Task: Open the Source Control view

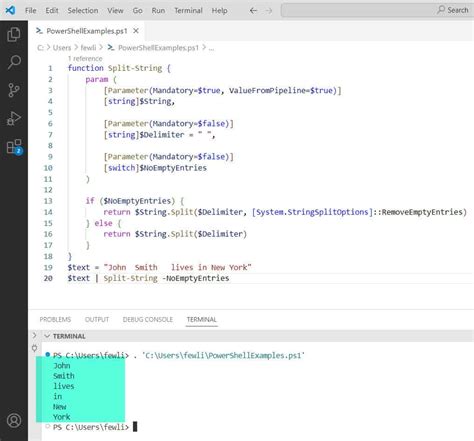Action: [14, 90]
